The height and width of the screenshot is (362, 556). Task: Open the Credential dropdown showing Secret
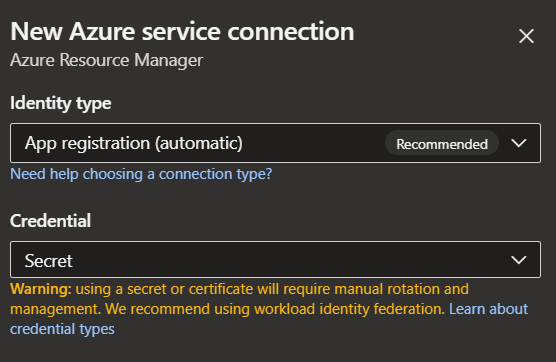click(x=276, y=260)
